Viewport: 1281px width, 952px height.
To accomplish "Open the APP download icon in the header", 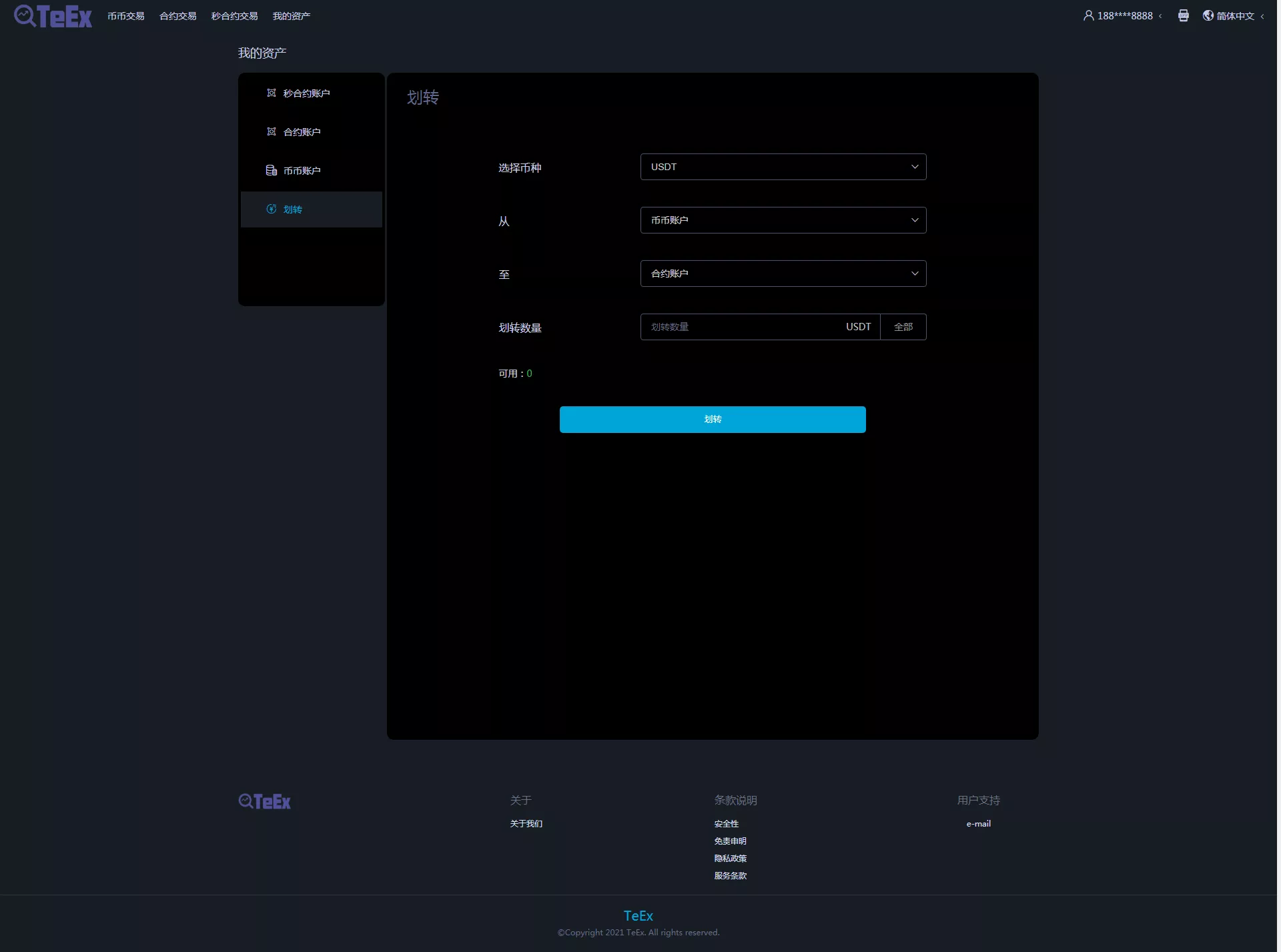I will [1184, 15].
